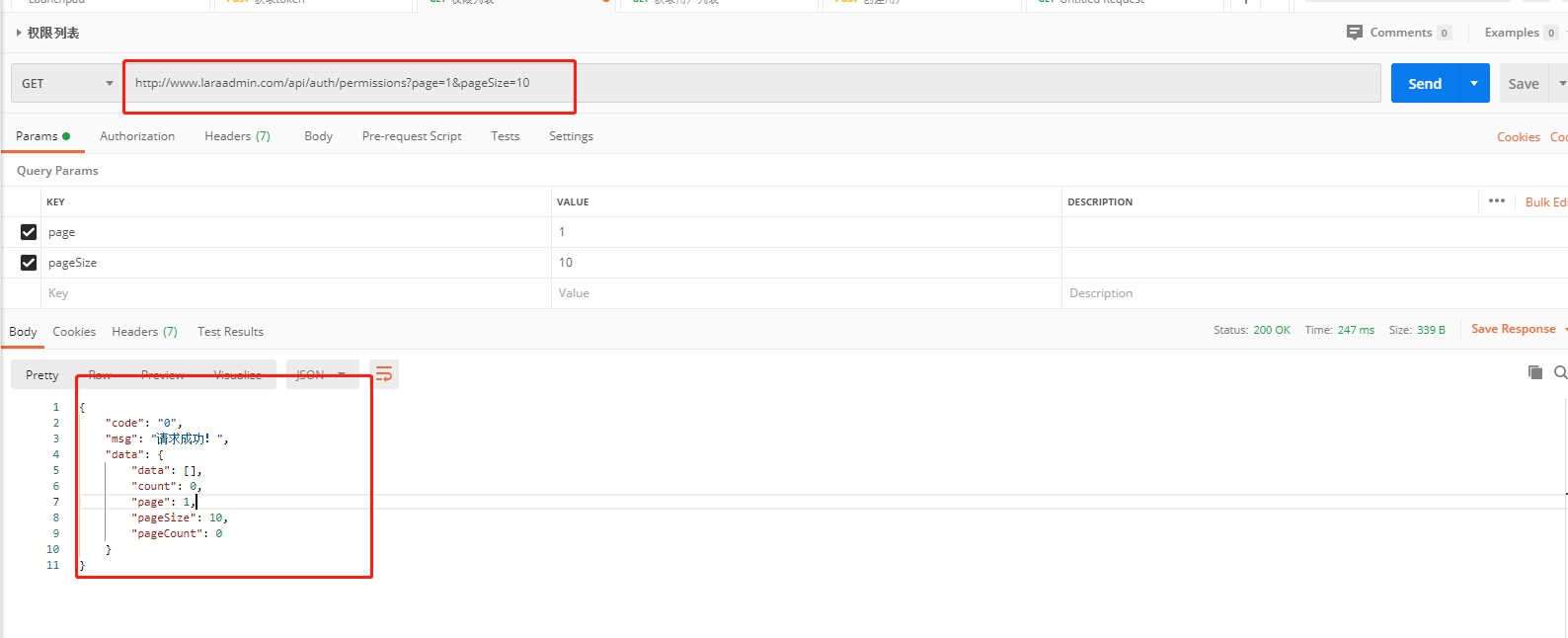Click the empty Key placeholder field
This screenshot has width=1568, height=638.
296,293
